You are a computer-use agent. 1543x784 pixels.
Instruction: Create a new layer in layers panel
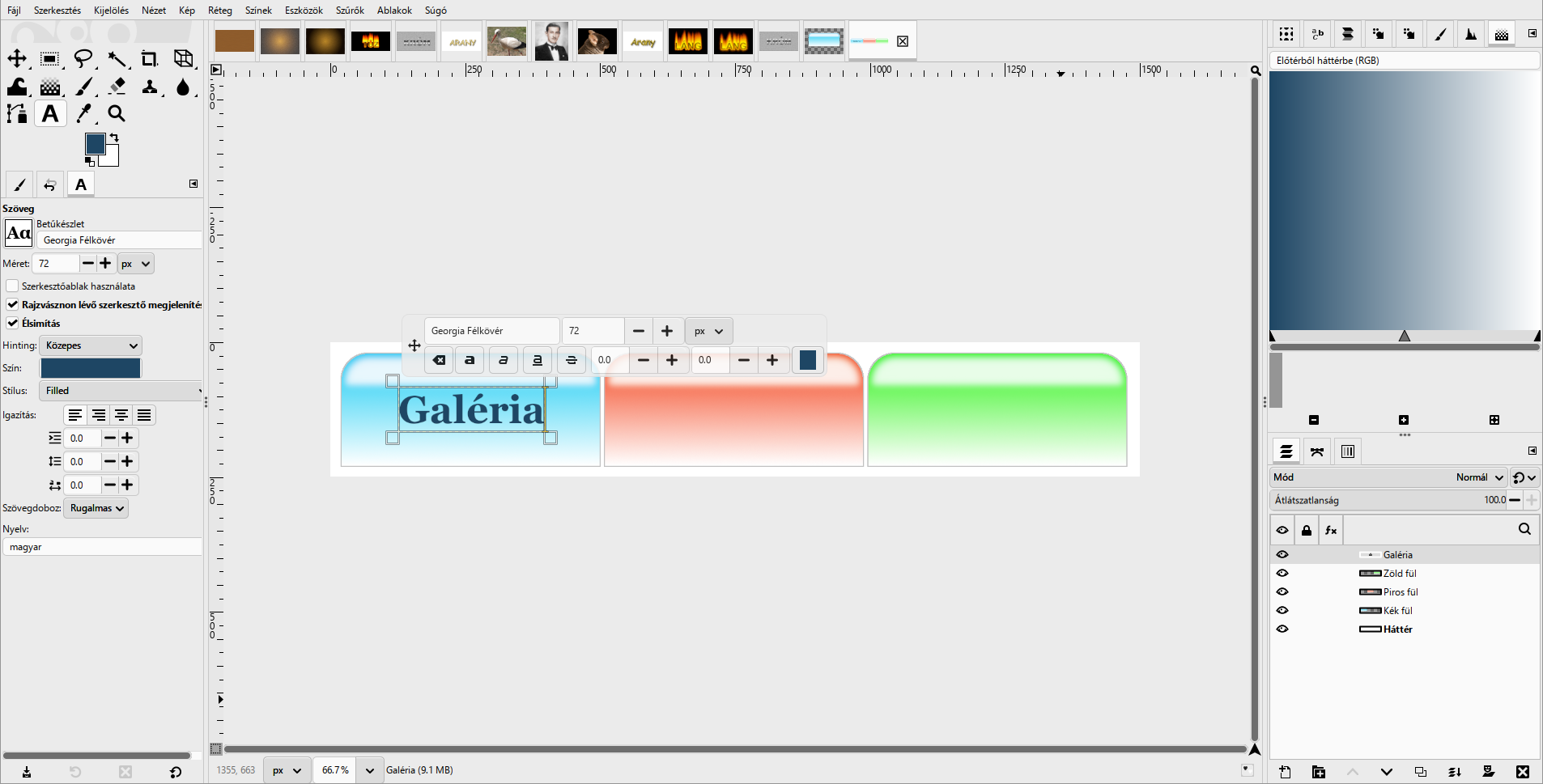[1285, 772]
